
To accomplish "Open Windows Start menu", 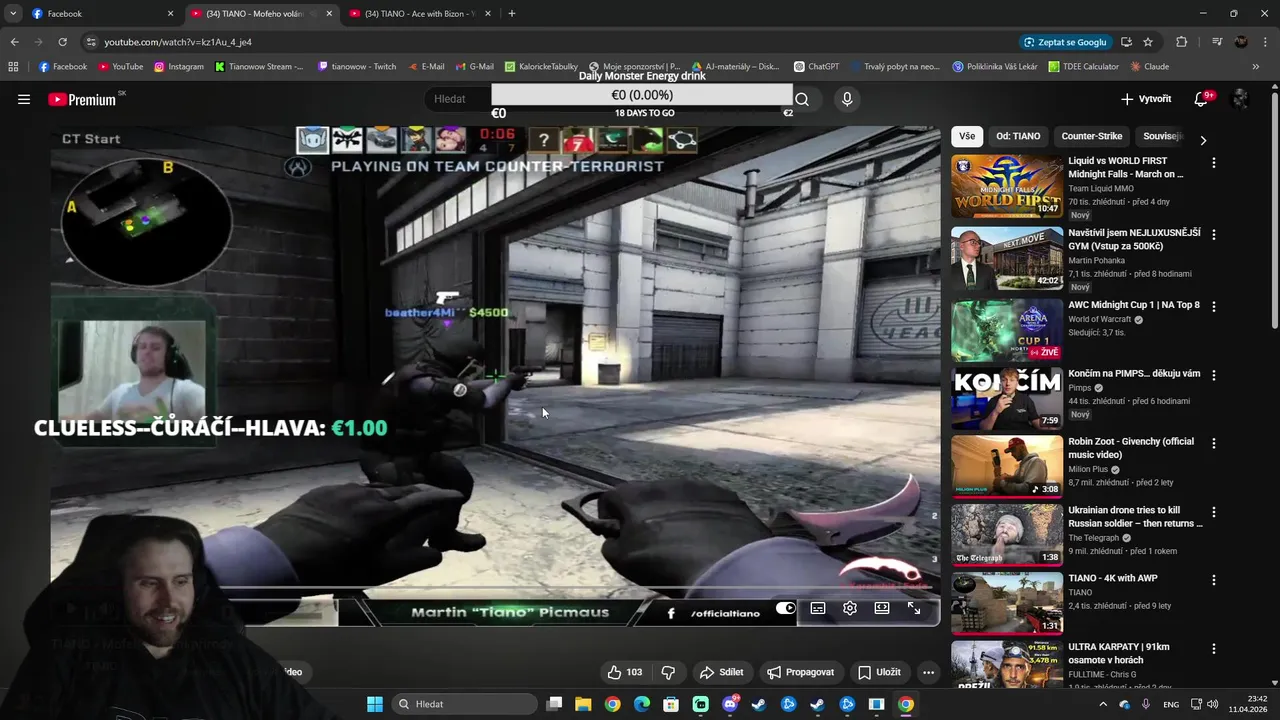I will pos(375,704).
